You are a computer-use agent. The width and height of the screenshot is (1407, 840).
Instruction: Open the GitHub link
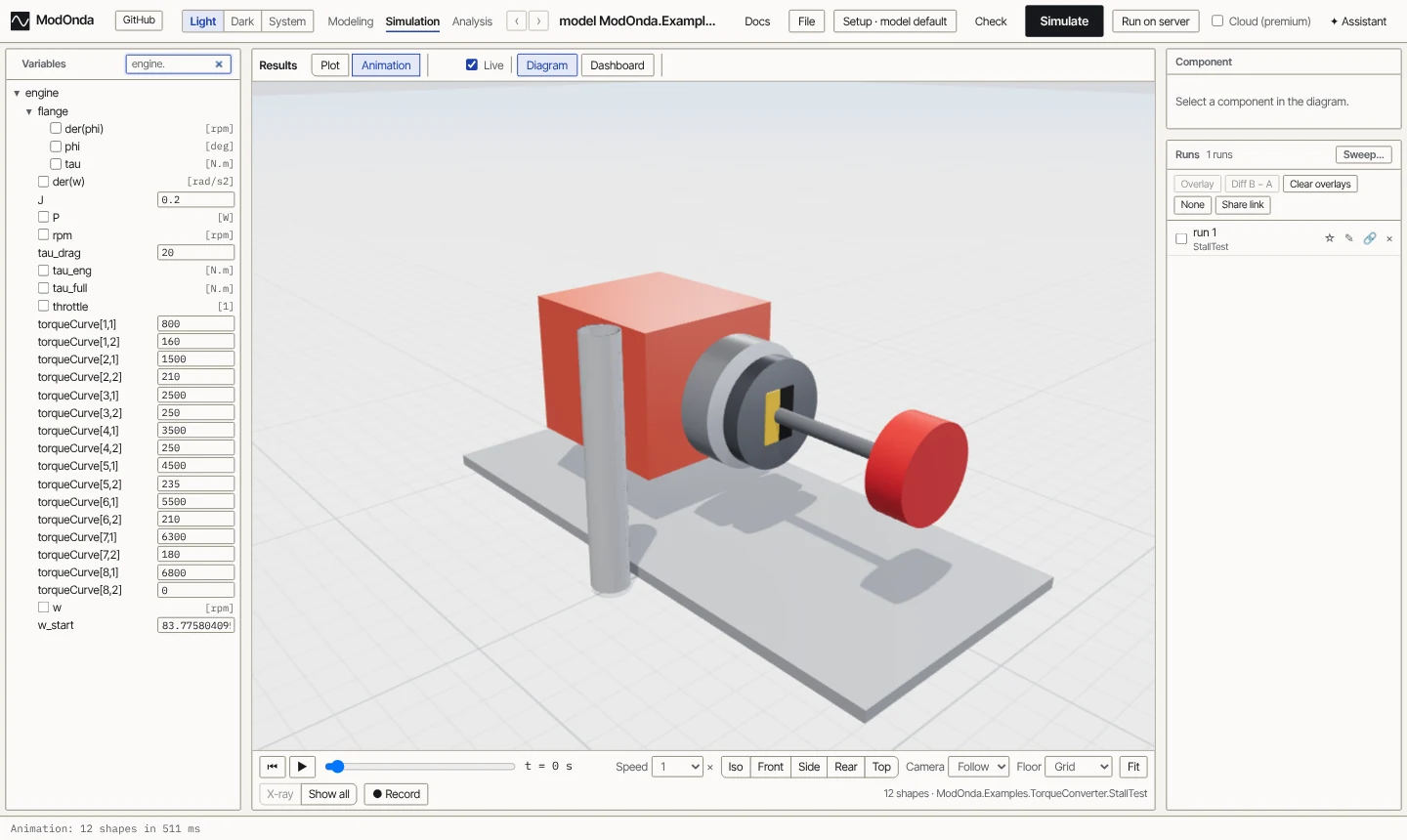tap(140, 21)
